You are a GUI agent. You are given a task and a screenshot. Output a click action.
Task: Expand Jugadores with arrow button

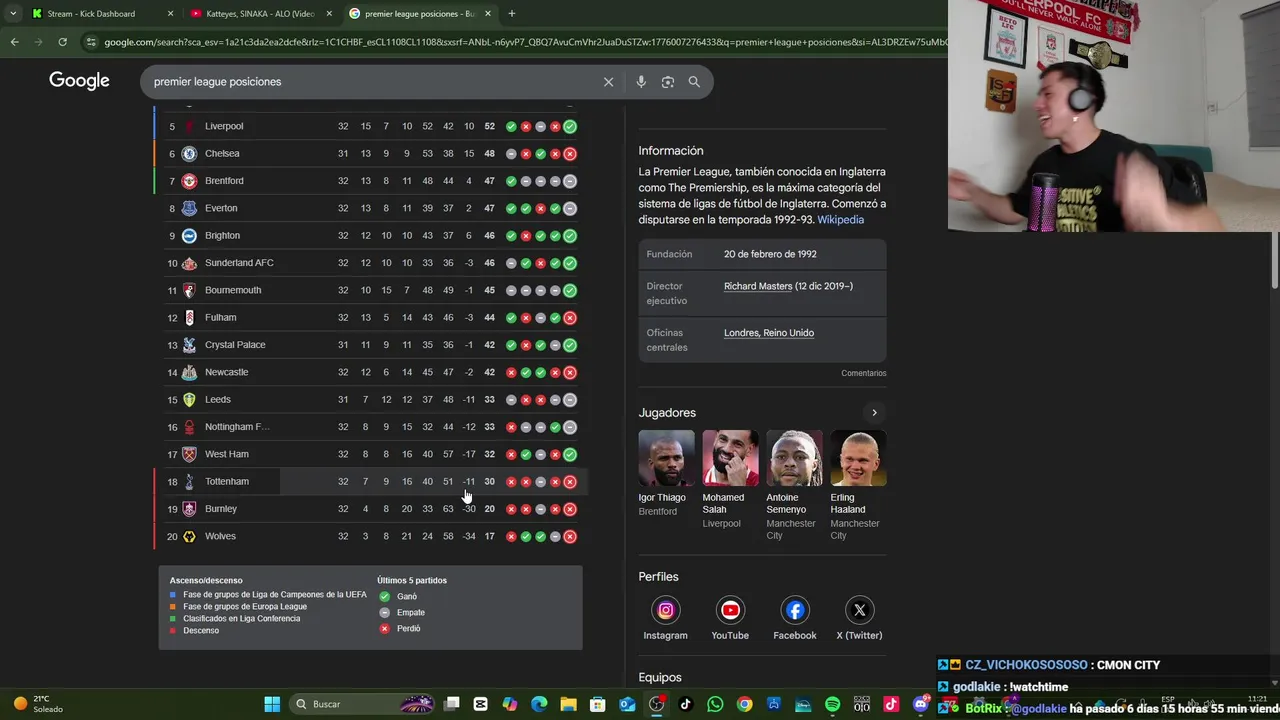[874, 413]
